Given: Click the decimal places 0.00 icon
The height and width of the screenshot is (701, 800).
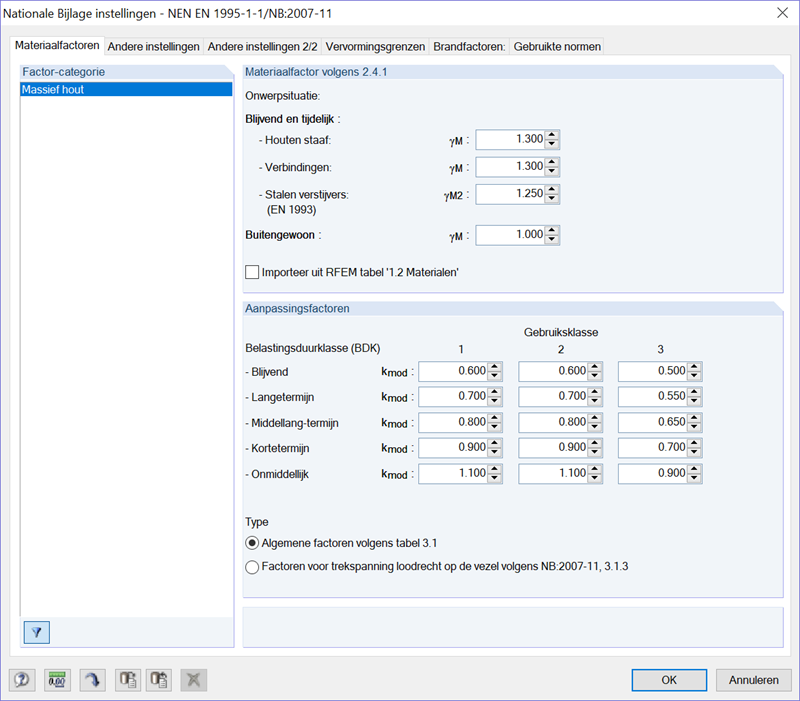Looking at the screenshot, I should click(57, 680).
